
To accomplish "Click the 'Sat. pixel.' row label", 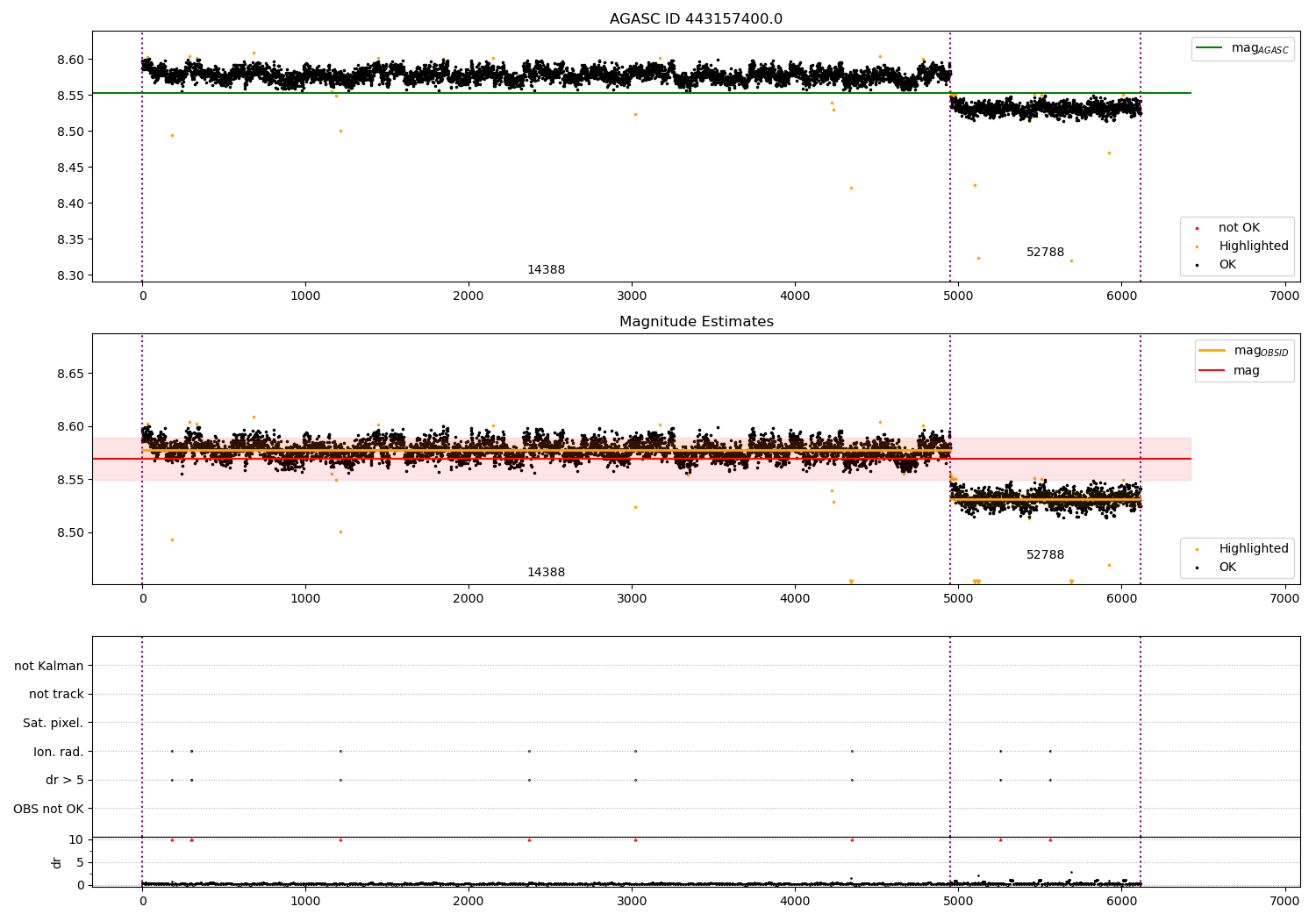I will [54, 724].
